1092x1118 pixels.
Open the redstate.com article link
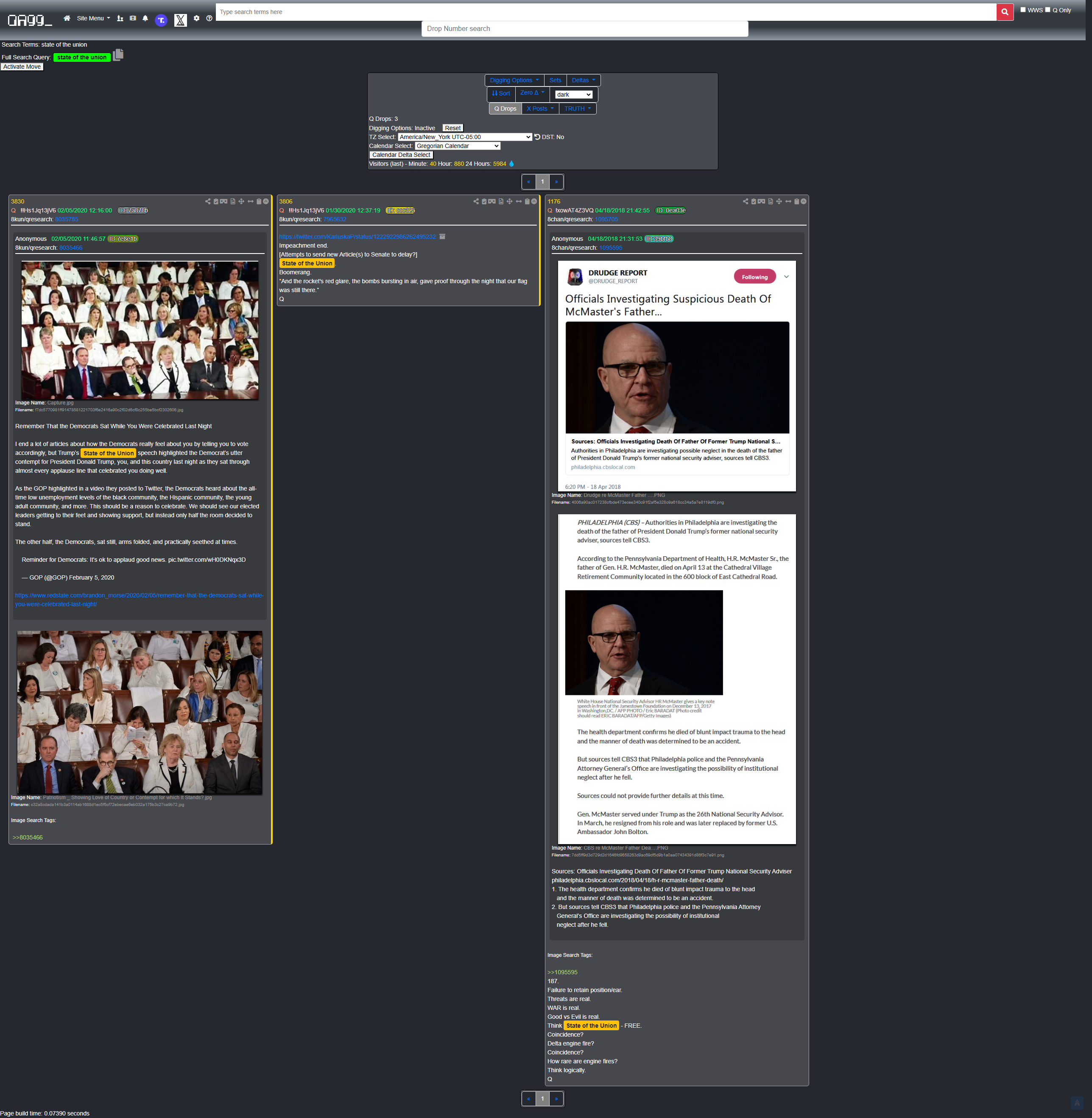click(140, 600)
